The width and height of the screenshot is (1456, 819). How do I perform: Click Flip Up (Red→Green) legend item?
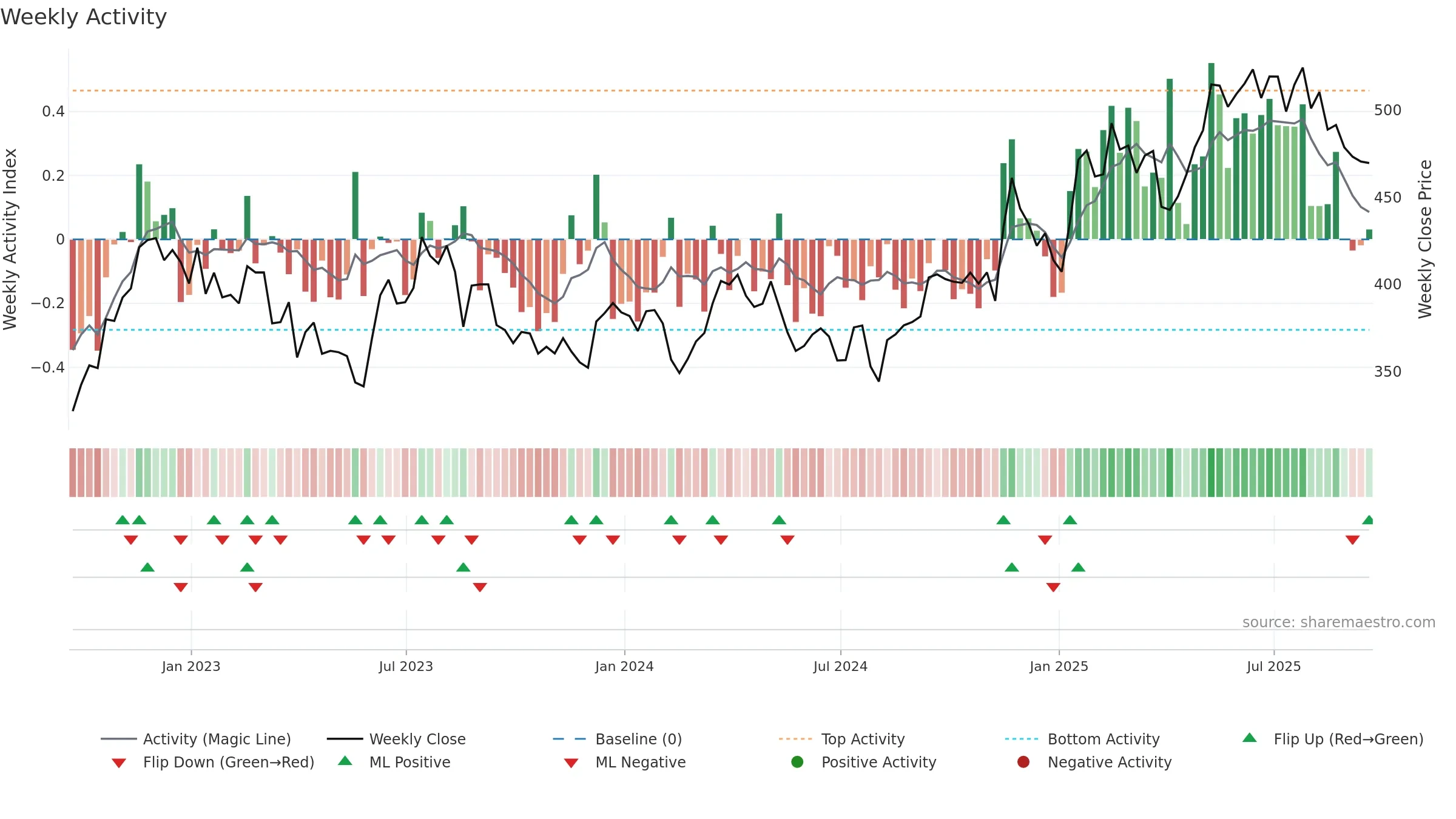click(x=1333, y=739)
